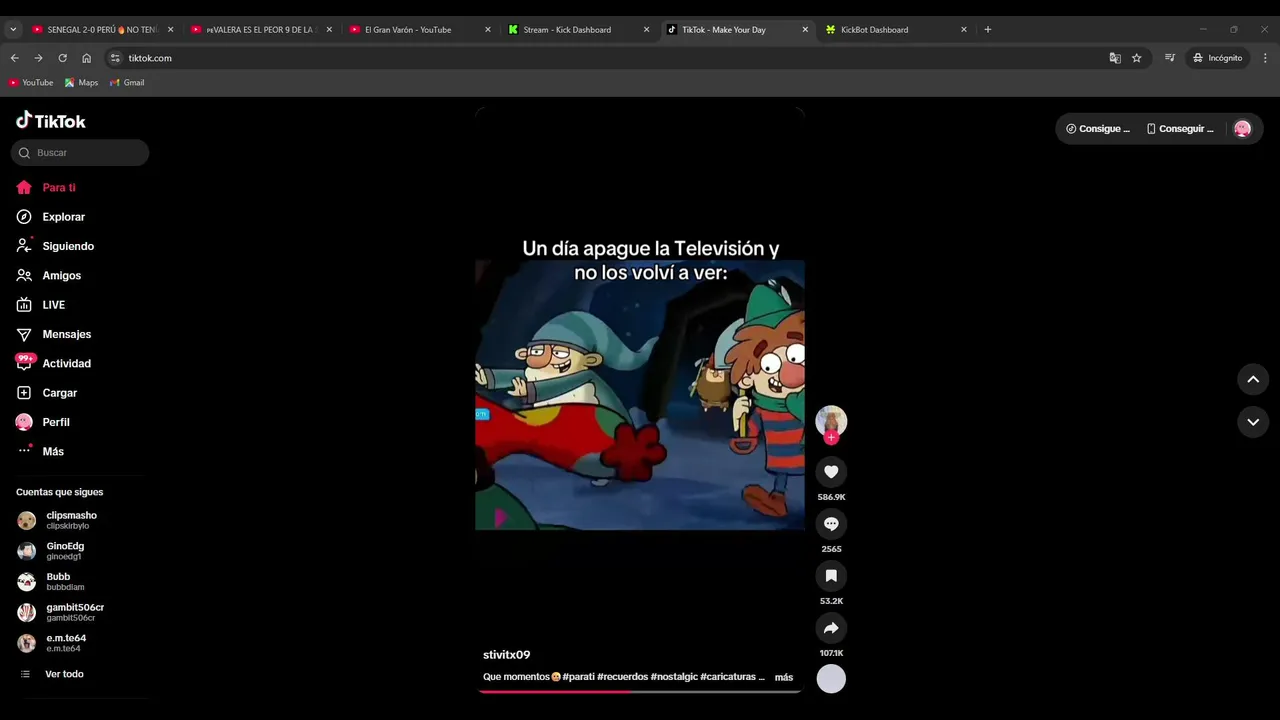Image resolution: width=1280 pixels, height=720 pixels.
Task: Open the YouTube bookmark
Action: pyautogui.click(x=31, y=82)
